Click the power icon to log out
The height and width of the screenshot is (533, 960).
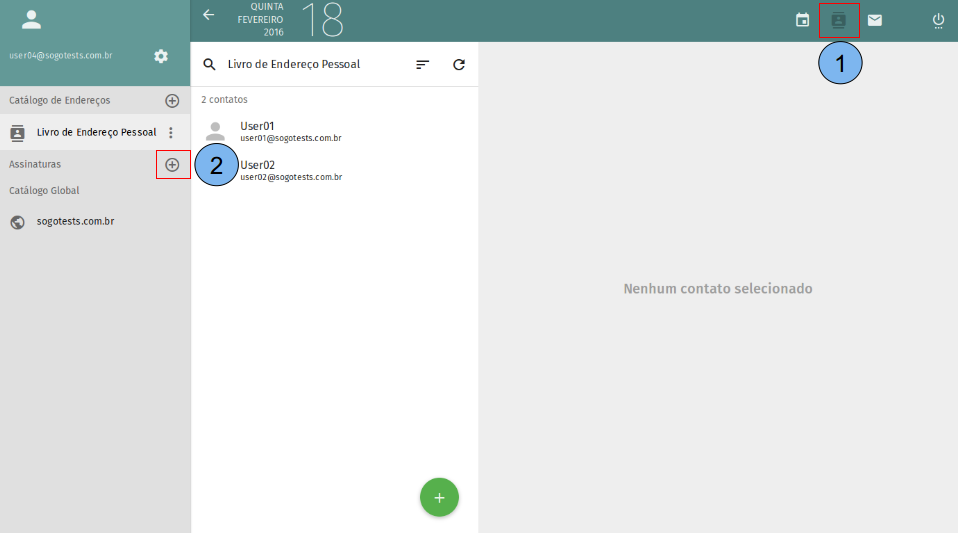point(938,20)
